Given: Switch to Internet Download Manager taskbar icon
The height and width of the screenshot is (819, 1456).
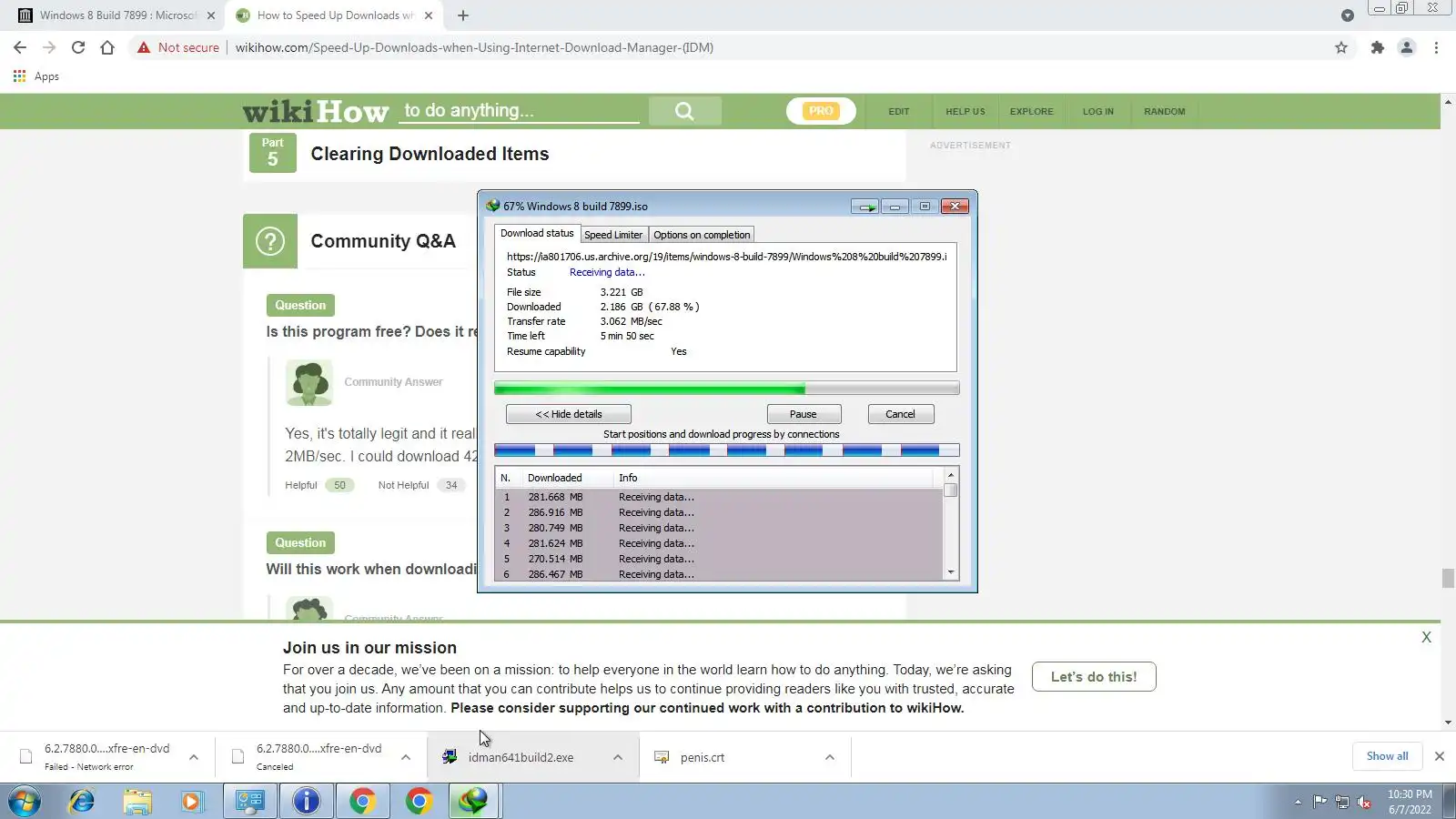Looking at the screenshot, I should pyautogui.click(x=473, y=801).
